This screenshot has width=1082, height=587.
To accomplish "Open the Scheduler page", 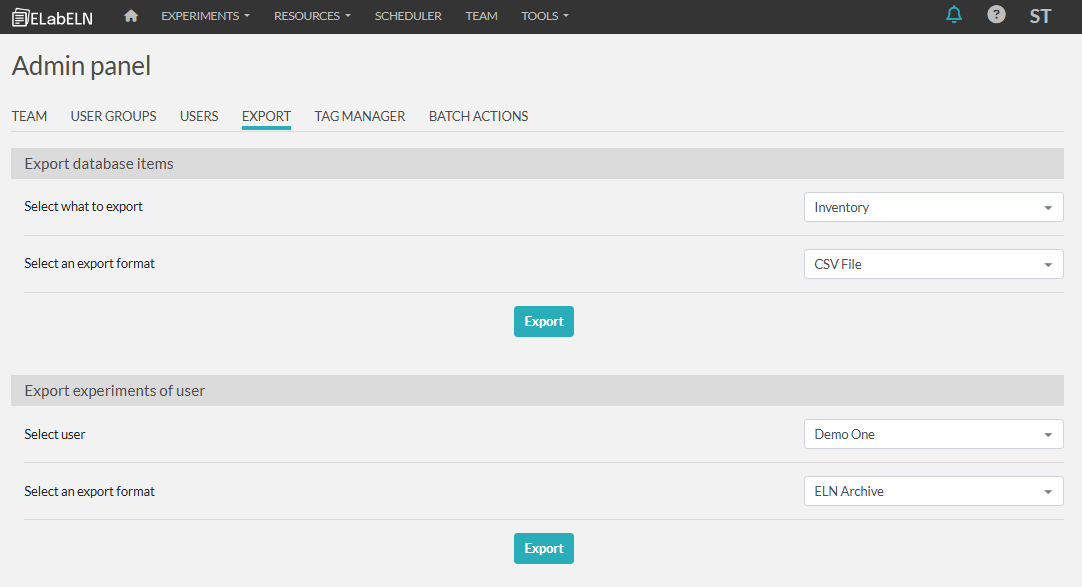I will click(408, 16).
